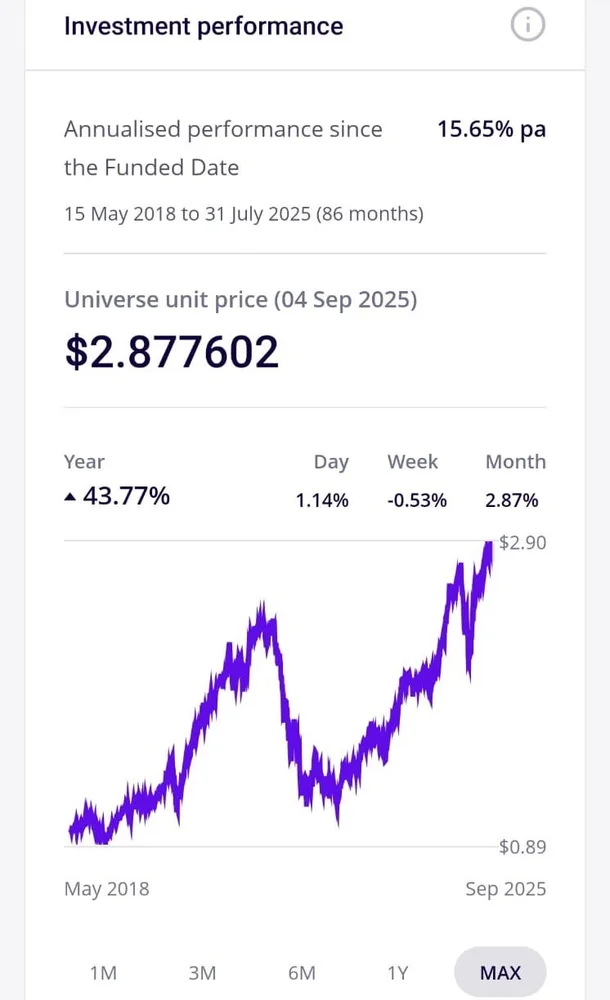Click the $2.877602 unit price

click(x=172, y=352)
